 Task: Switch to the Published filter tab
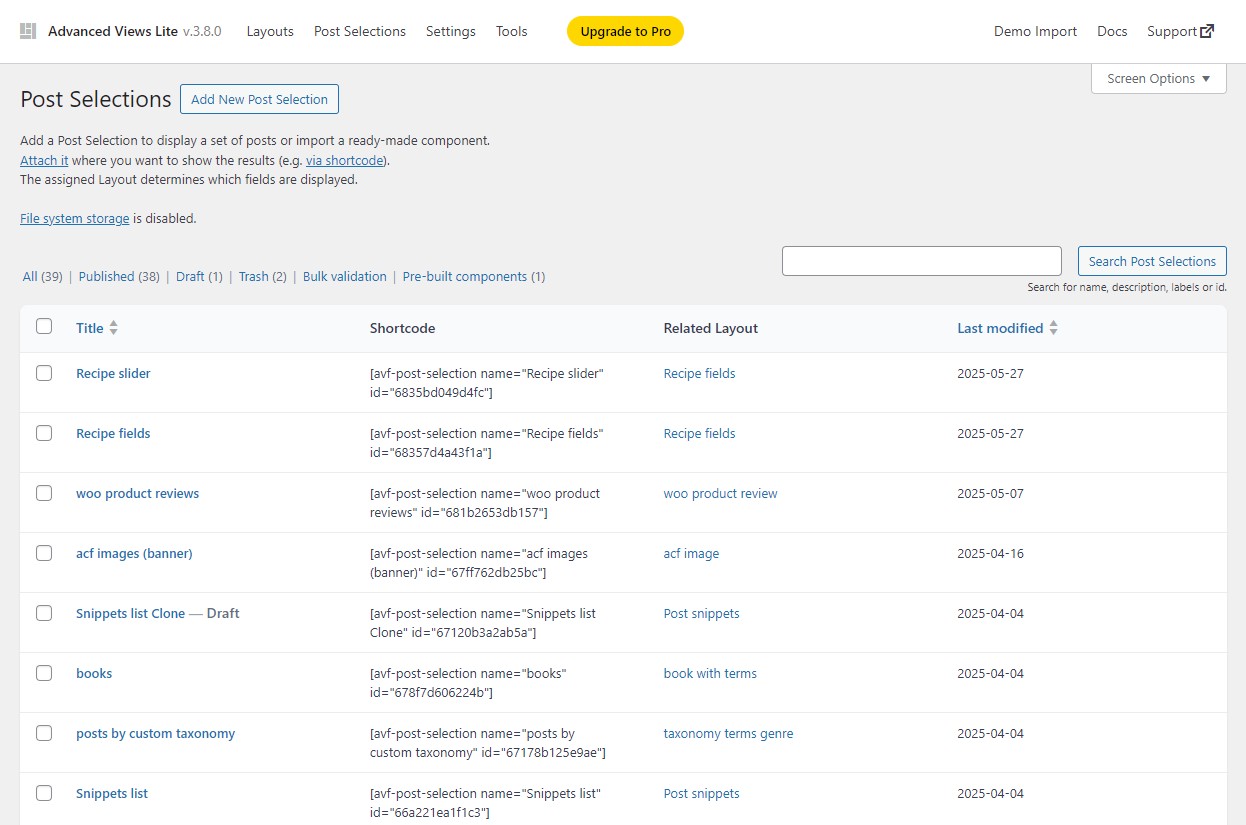point(107,276)
